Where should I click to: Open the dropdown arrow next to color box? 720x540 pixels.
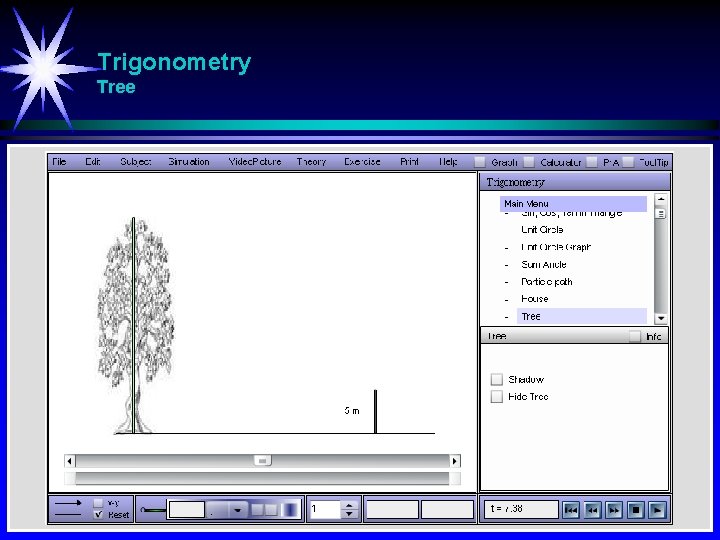pyautogui.click(x=237, y=510)
